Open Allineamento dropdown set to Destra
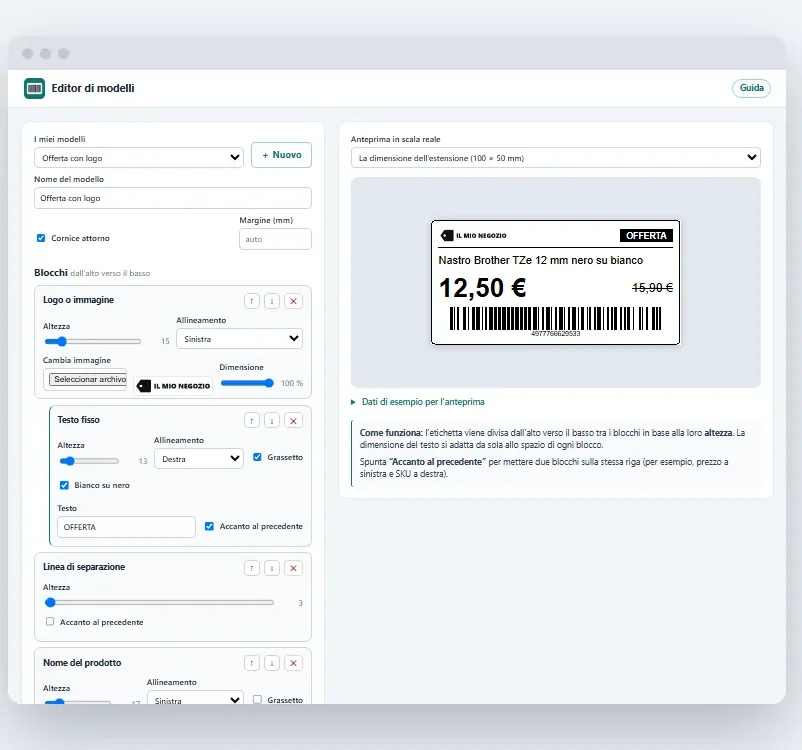 [199, 458]
